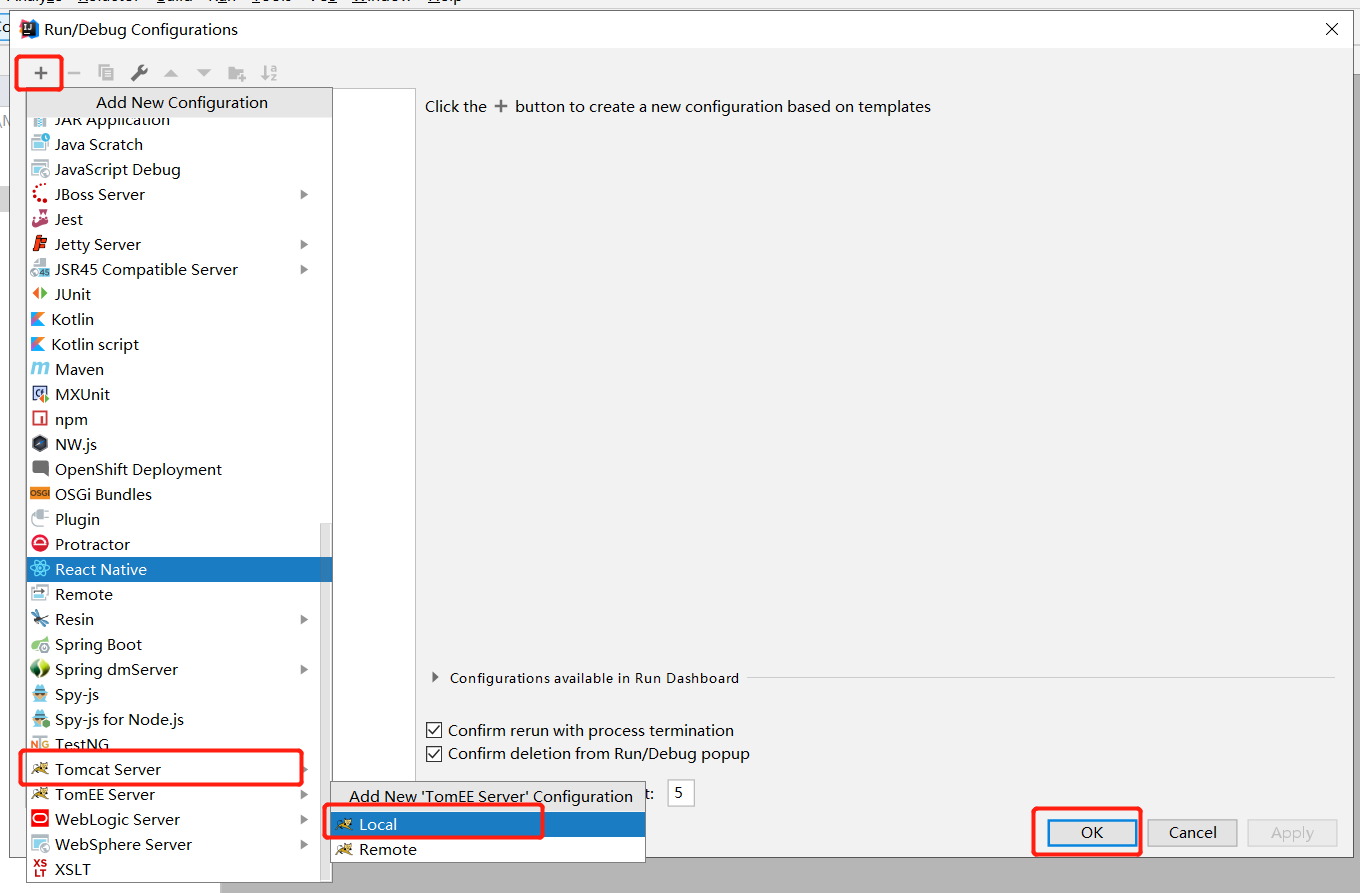Click the Protractor icon
1360x893 pixels.
[40, 544]
